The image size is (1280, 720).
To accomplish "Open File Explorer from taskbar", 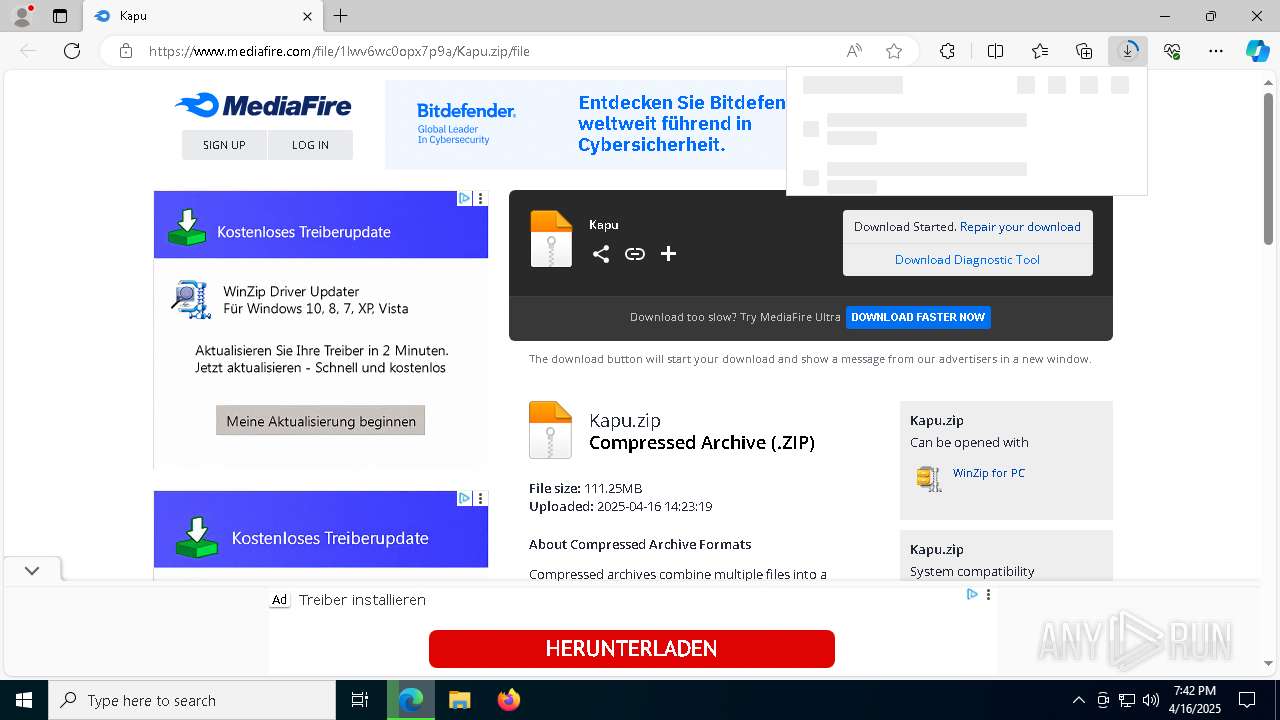I will point(459,700).
